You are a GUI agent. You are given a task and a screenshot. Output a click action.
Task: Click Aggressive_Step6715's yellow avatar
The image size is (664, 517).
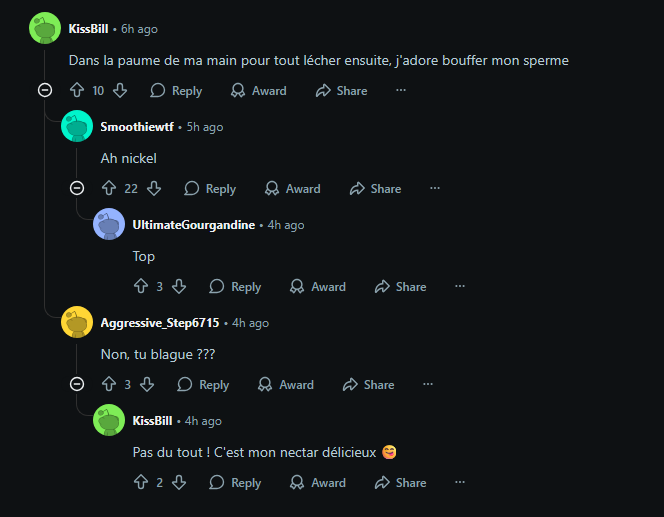point(77,323)
